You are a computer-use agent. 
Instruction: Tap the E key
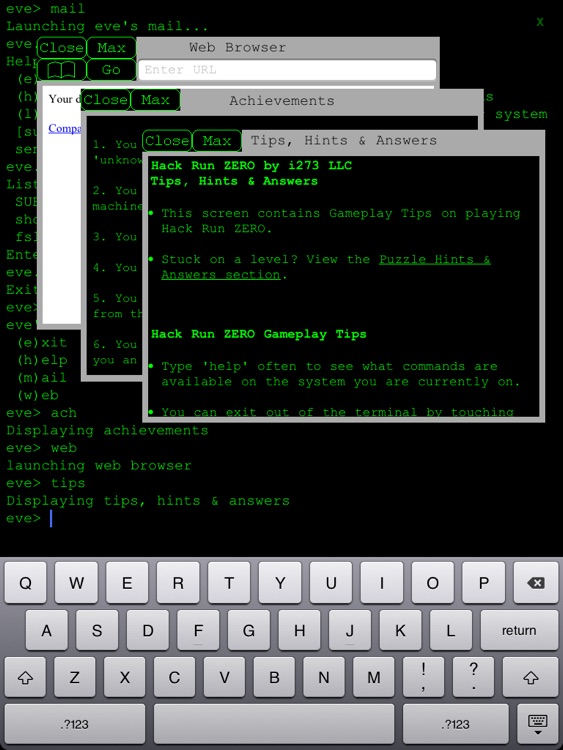(x=127, y=583)
